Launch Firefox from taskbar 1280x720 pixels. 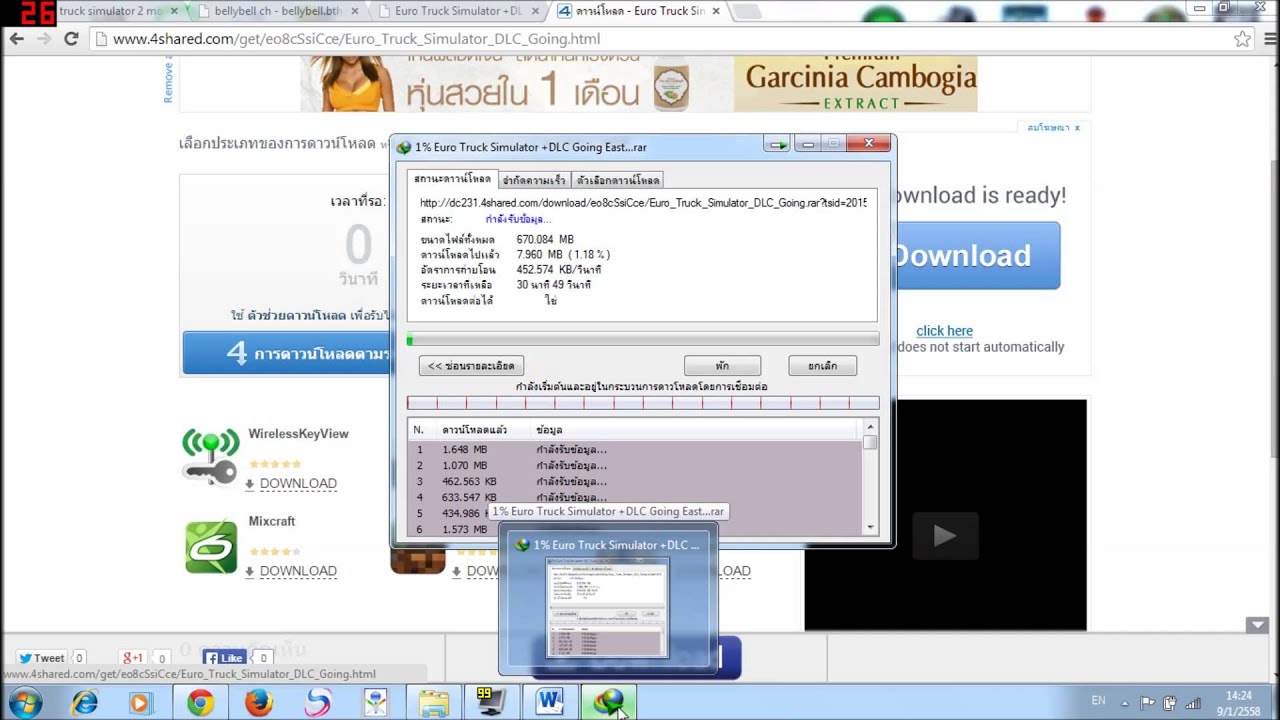click(258, 703)
